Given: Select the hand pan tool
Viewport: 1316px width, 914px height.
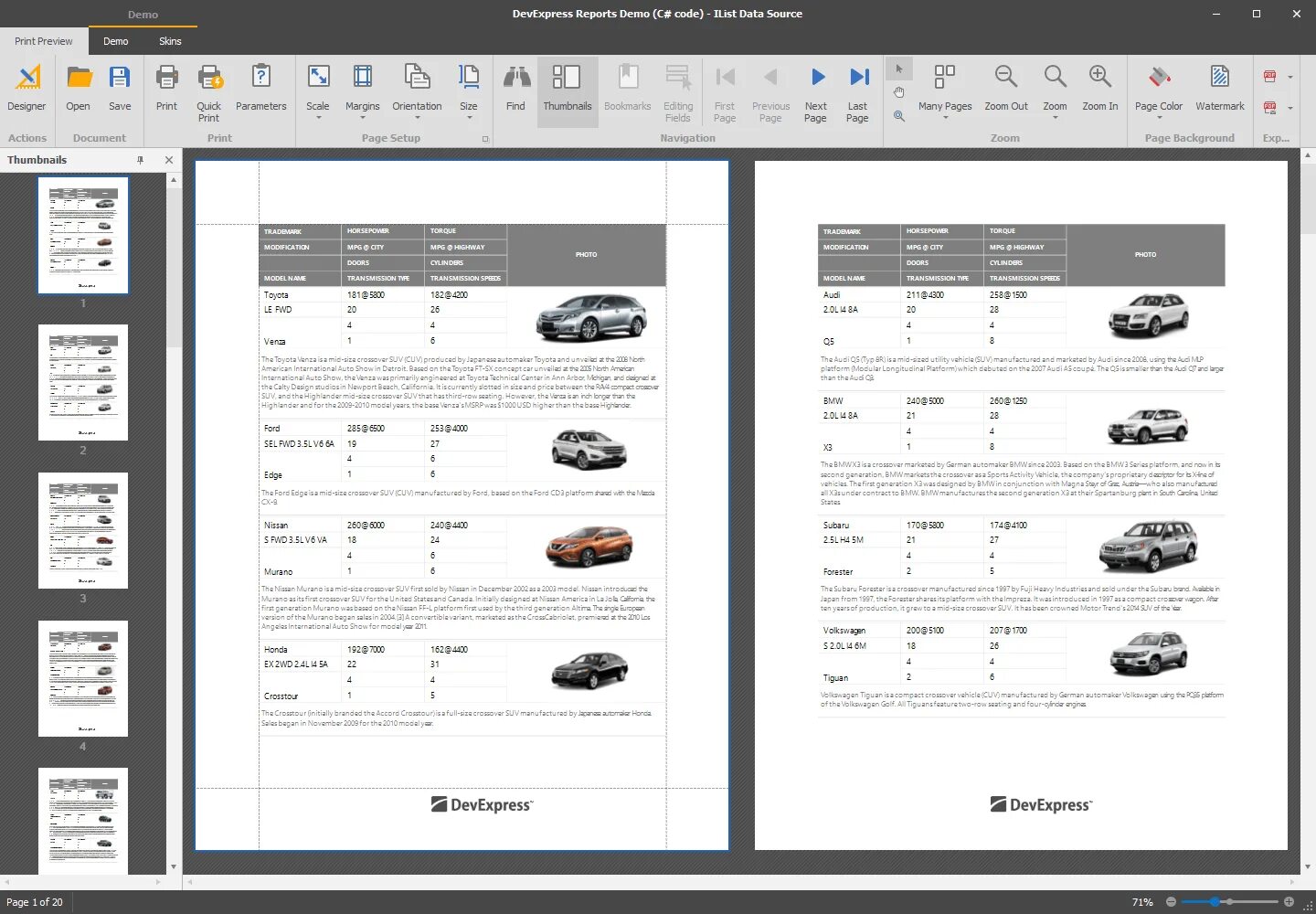Looking at the screenshot, I should pos(899,92).
